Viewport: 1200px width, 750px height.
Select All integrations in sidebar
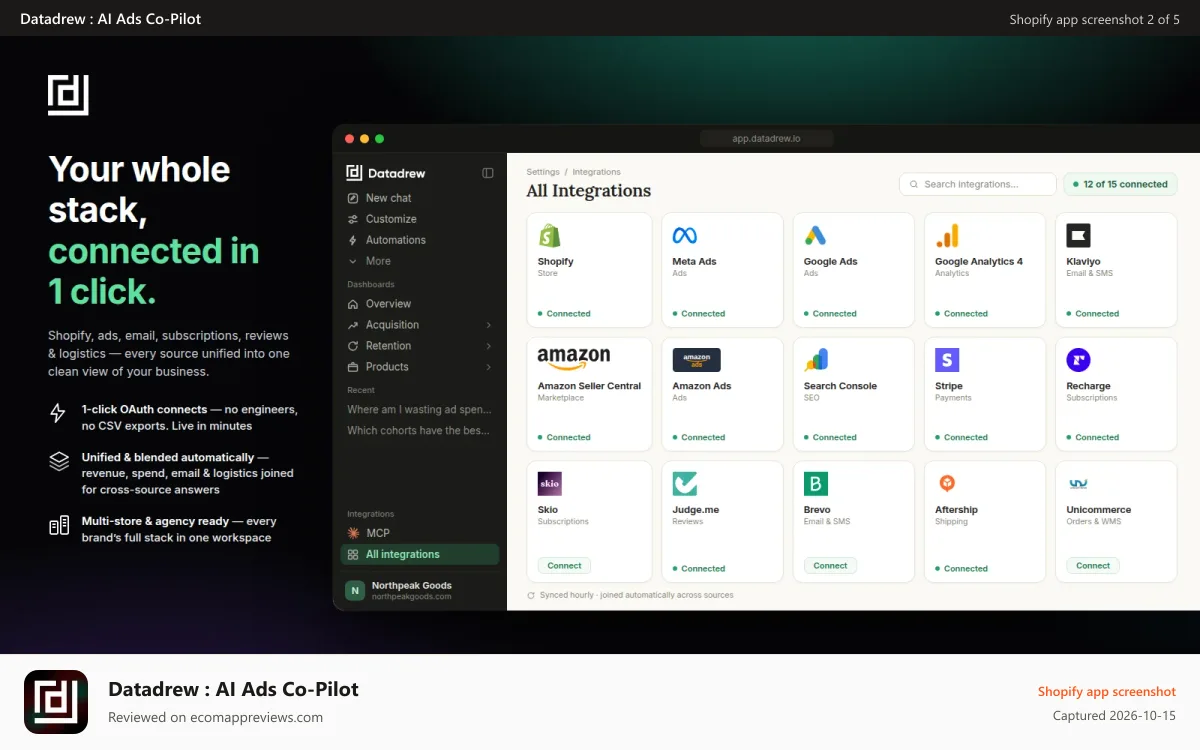pos(420,554)
